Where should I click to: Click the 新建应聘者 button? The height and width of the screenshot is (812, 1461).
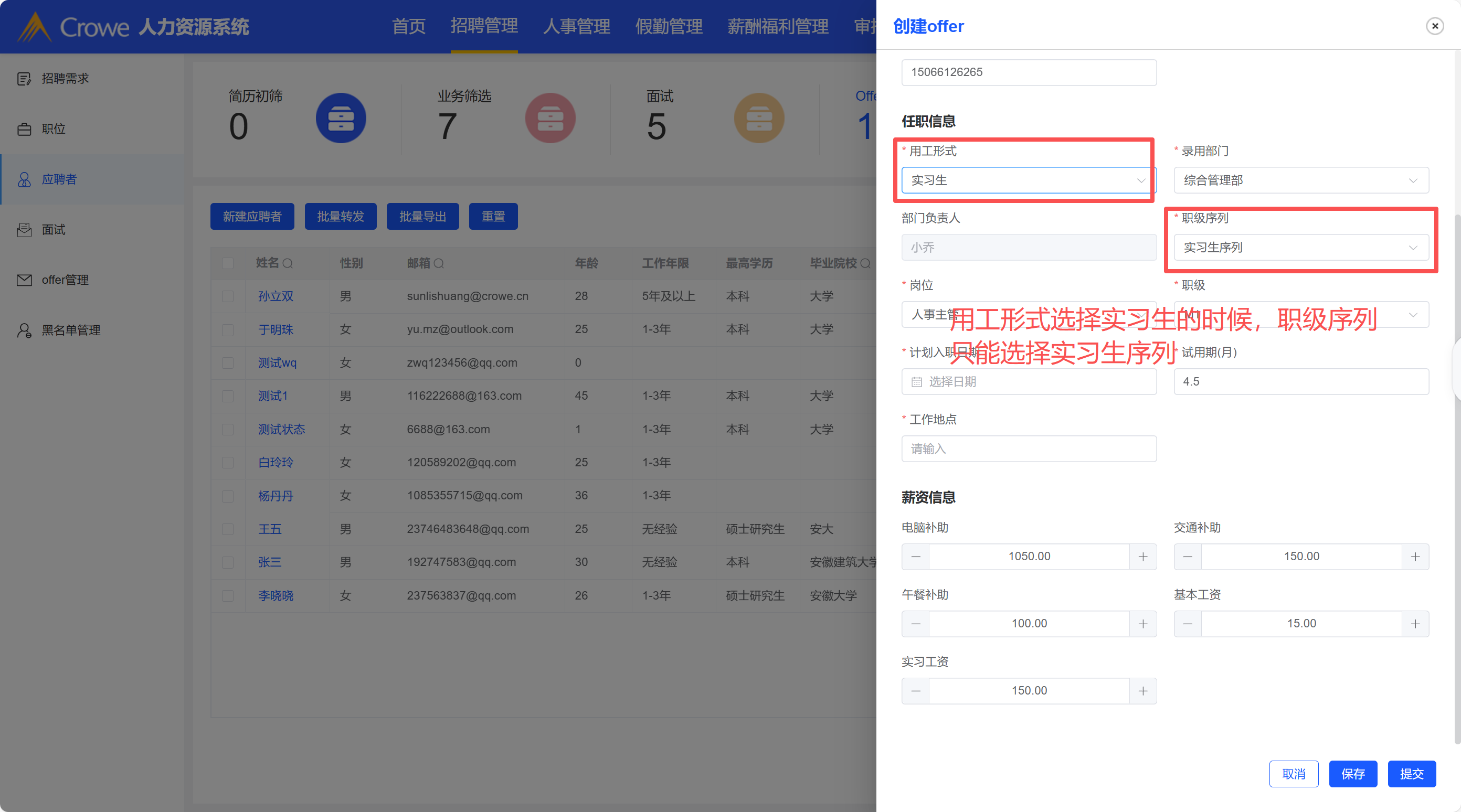tap(252, 217)
